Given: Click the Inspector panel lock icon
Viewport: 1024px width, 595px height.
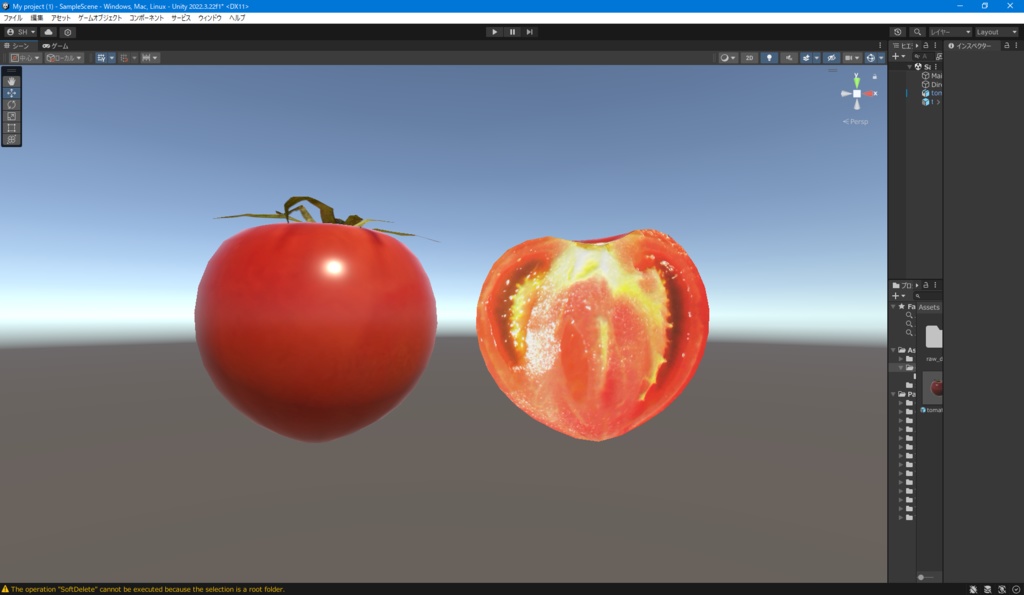Looking at the screenshot, I should click(x=1006, y=46).
